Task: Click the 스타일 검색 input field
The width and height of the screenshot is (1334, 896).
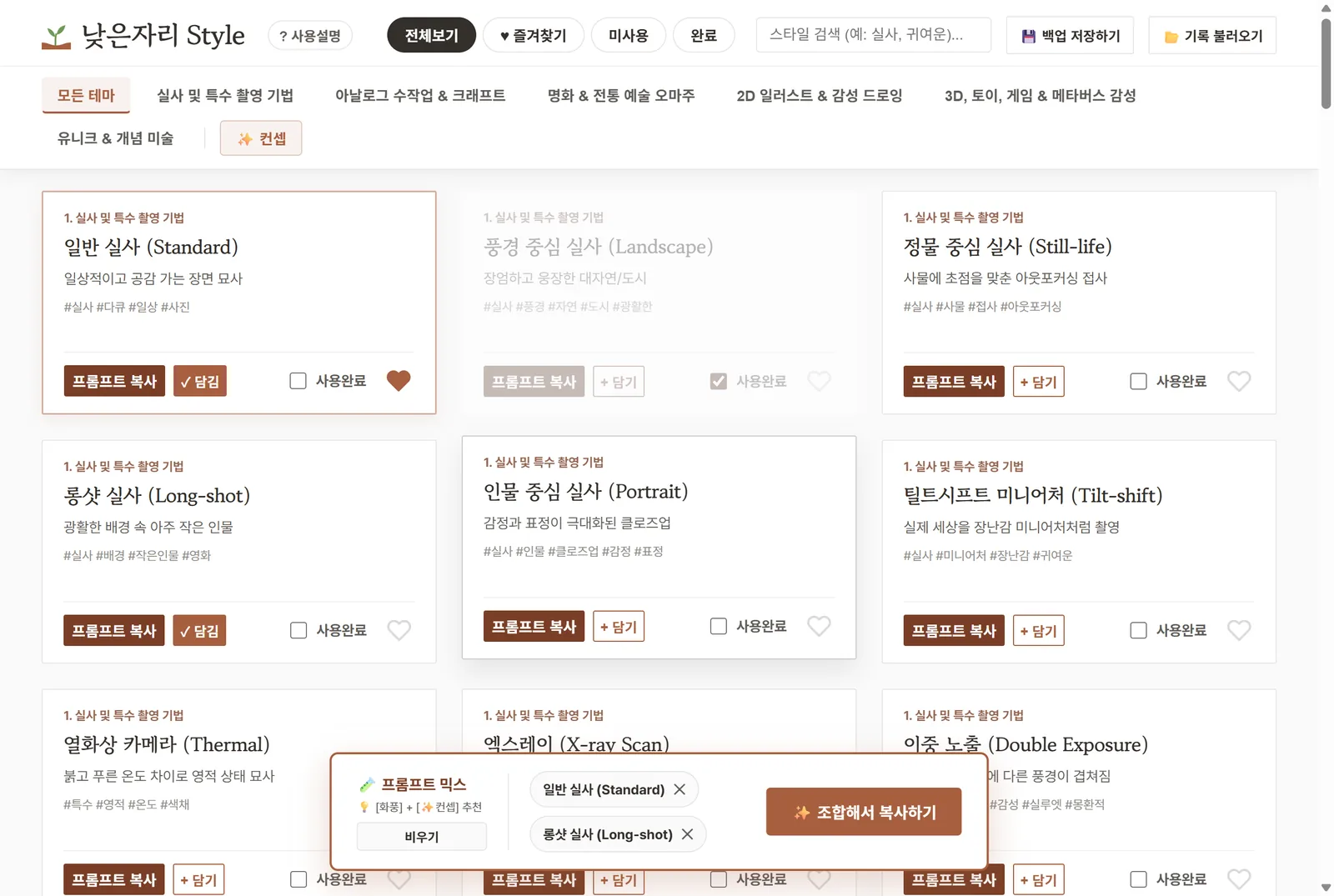Action: 873,35
